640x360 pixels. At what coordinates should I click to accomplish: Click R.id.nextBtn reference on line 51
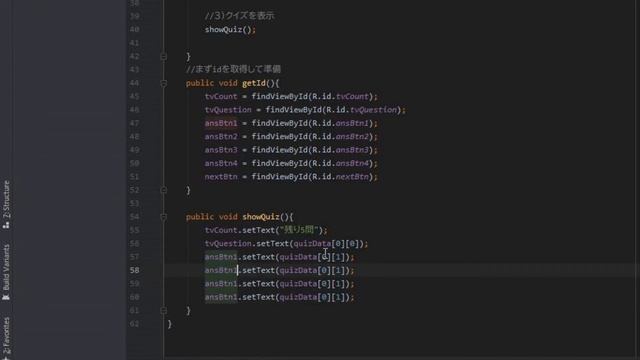coord(340,177)
